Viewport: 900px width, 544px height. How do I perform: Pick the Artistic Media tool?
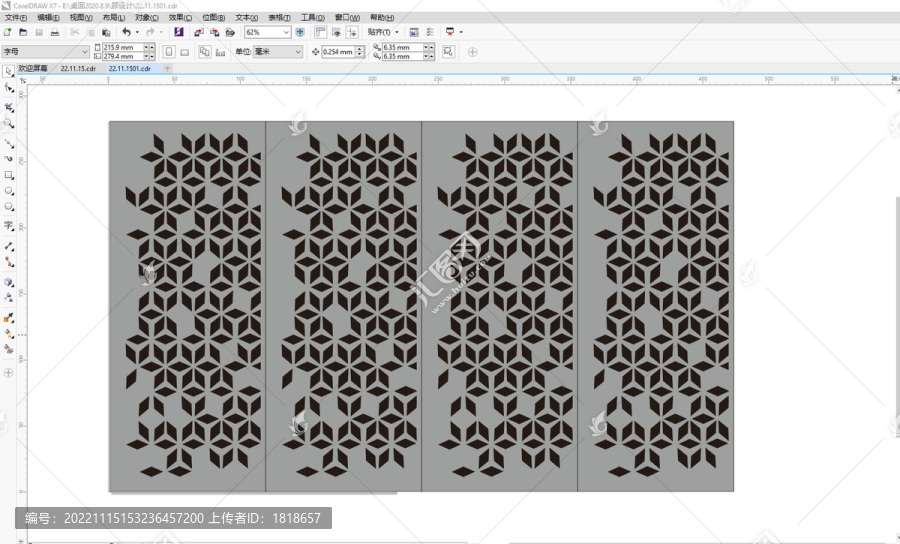pos(9,158)
